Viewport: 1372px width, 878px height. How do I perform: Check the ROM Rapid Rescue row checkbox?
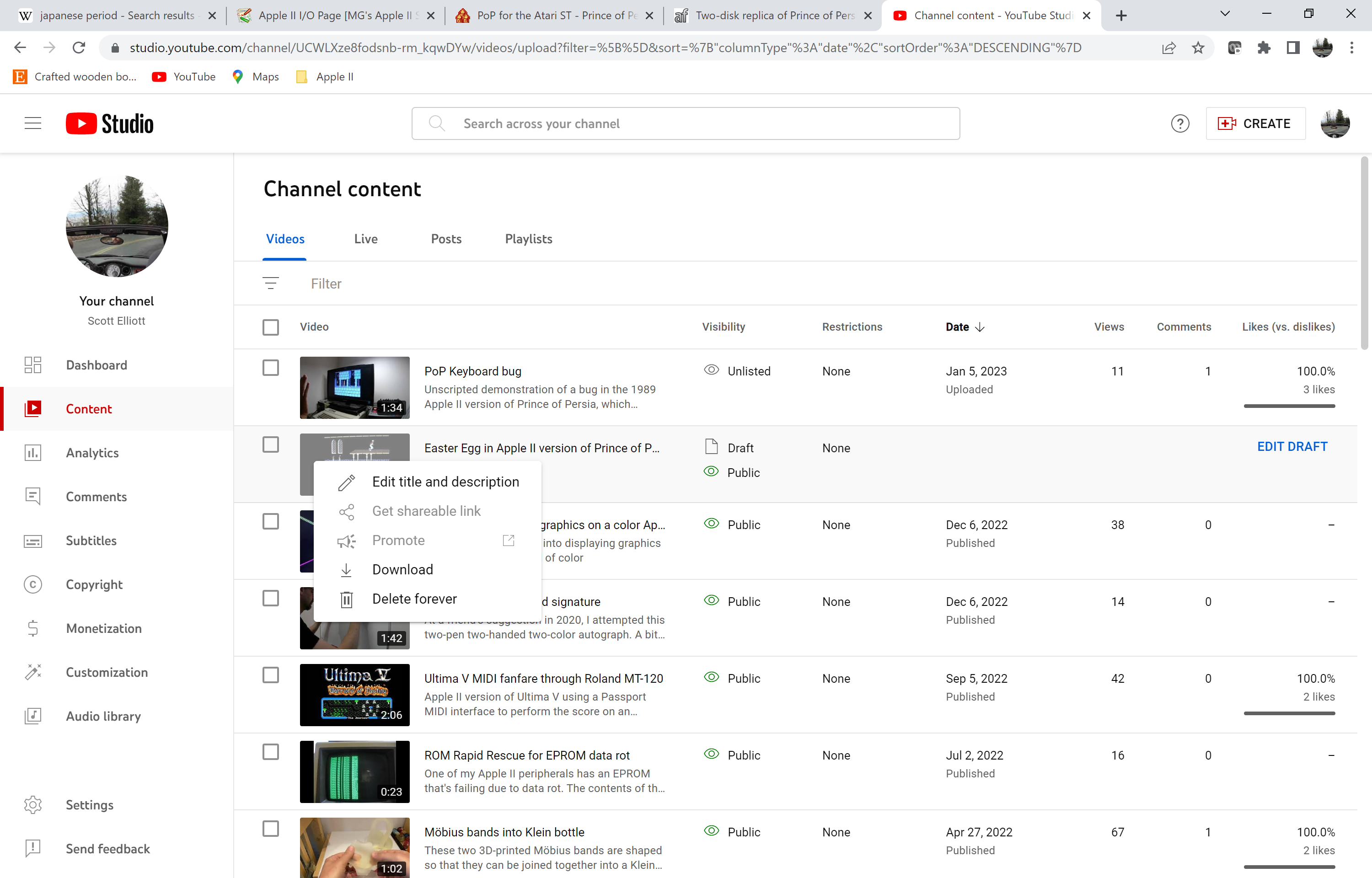pos(271,752)
